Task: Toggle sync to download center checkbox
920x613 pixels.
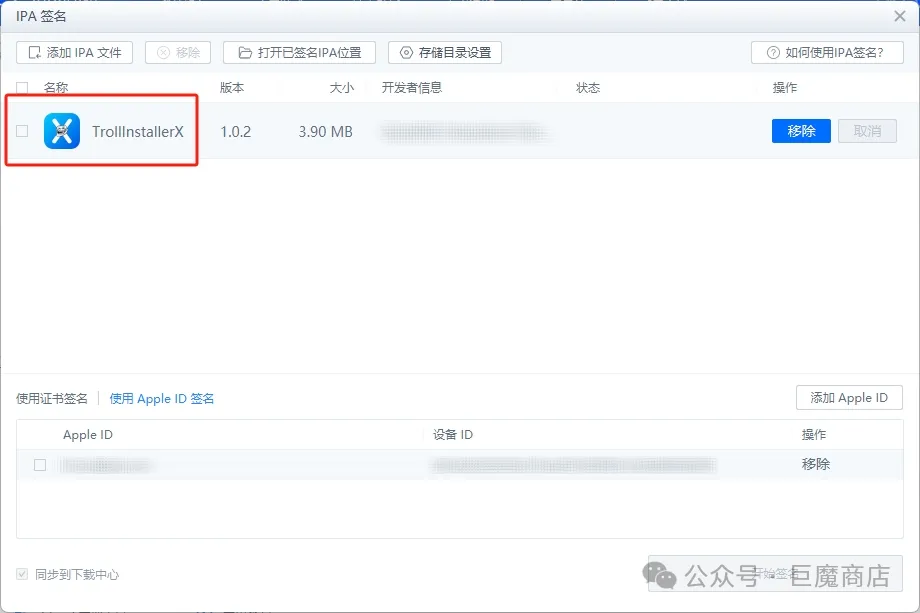Action: click(22, 574)
